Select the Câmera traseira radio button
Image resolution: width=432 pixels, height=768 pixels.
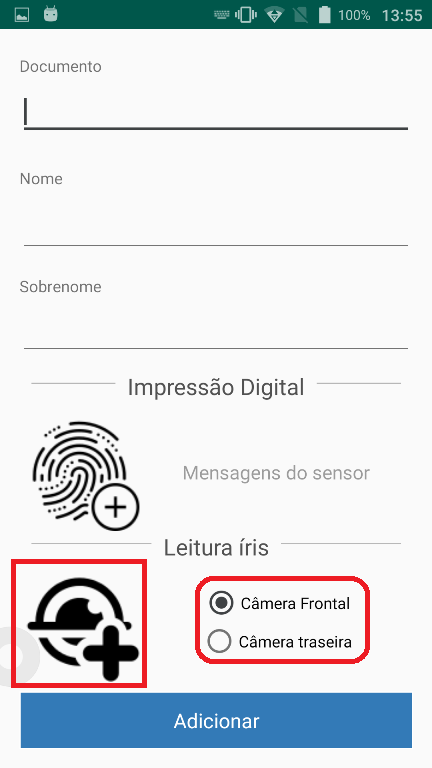coord(219,641)
